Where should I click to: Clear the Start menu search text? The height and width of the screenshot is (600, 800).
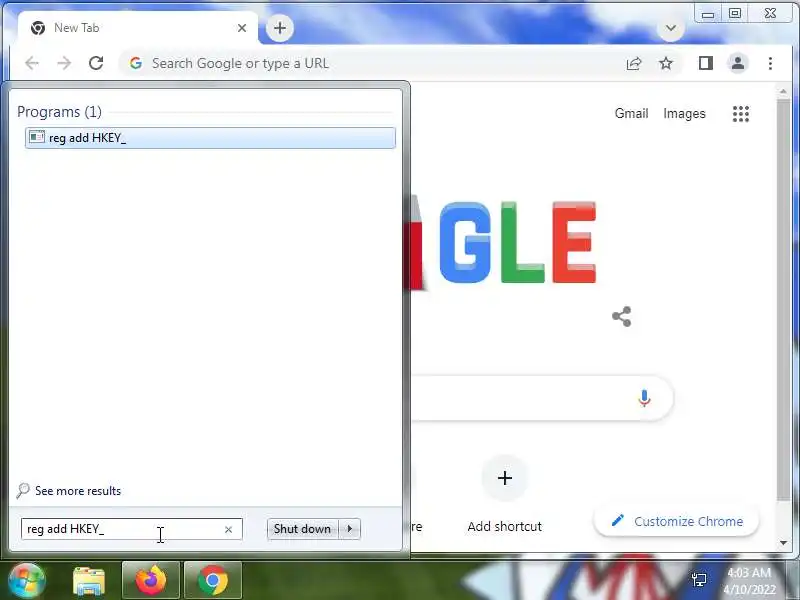[x=229, y=530]
